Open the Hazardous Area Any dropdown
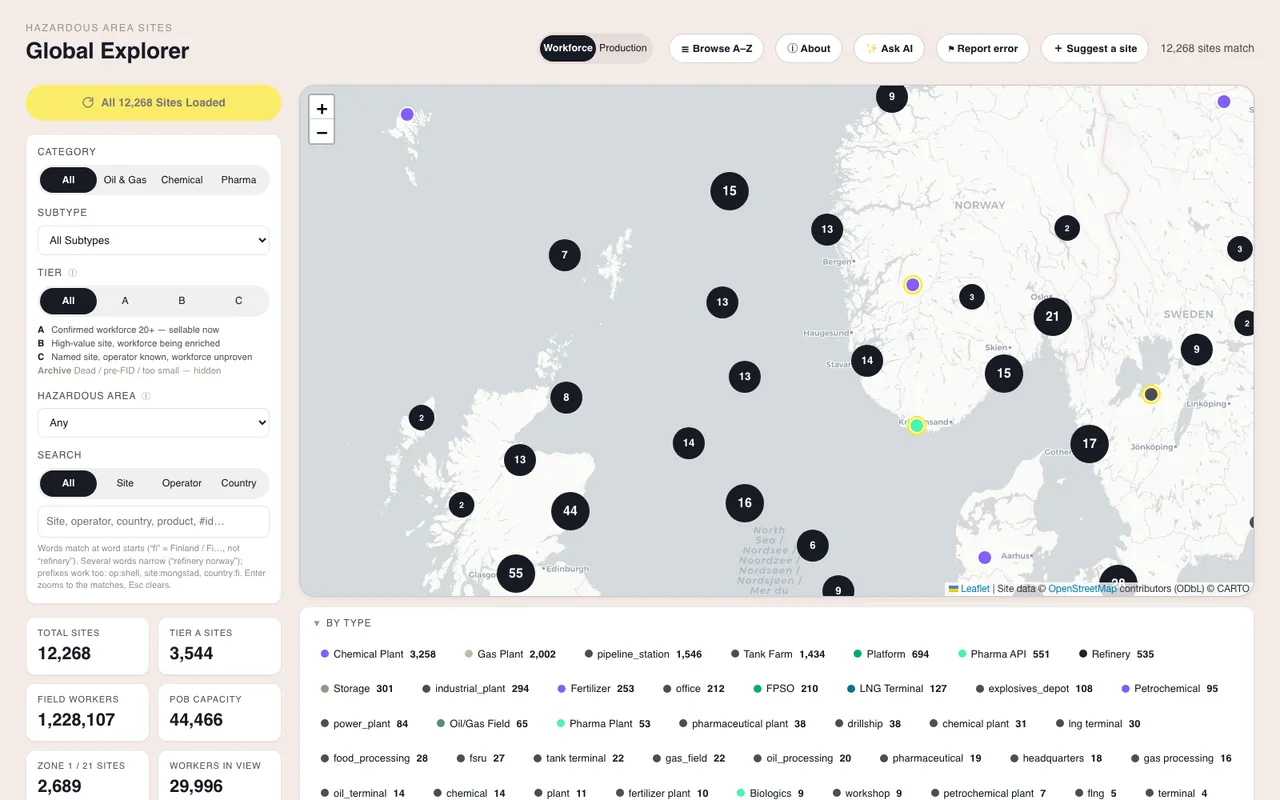Viewport: 1280px width, 800px height. pyautogui.click(x=153, y=423)
